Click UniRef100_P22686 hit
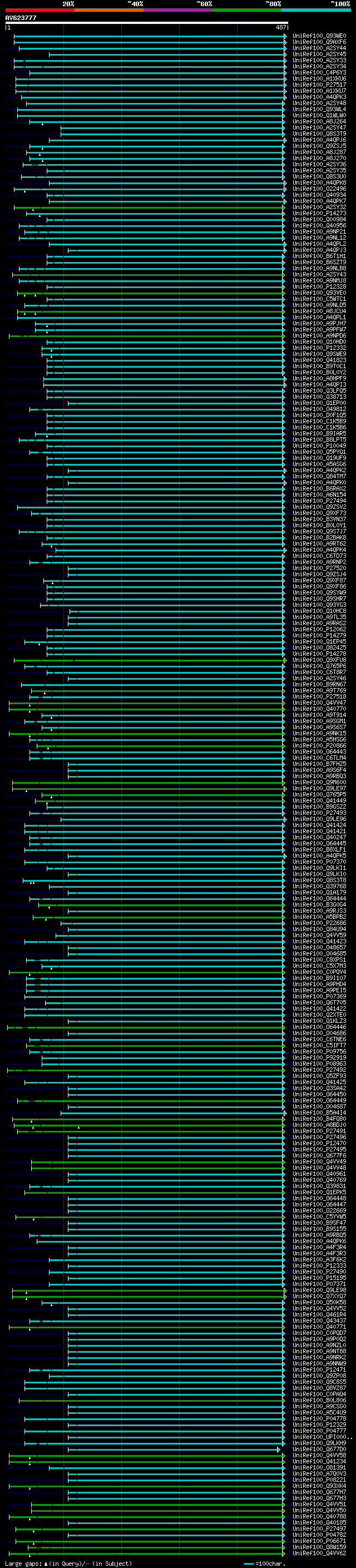This screenshot has height=1568, width=356. point(319,923)
